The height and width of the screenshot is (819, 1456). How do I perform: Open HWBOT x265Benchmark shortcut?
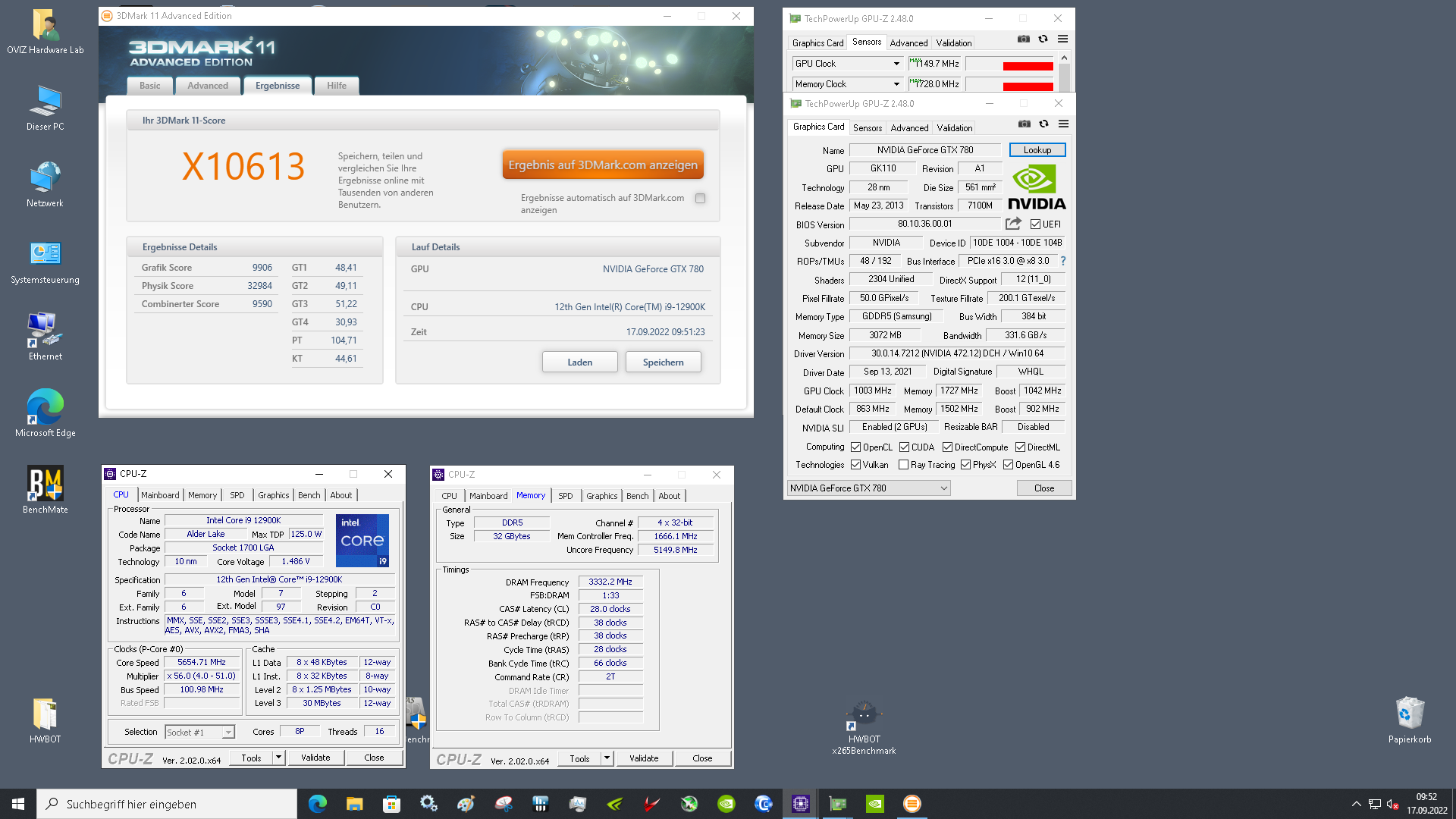(x=864, y=728)
